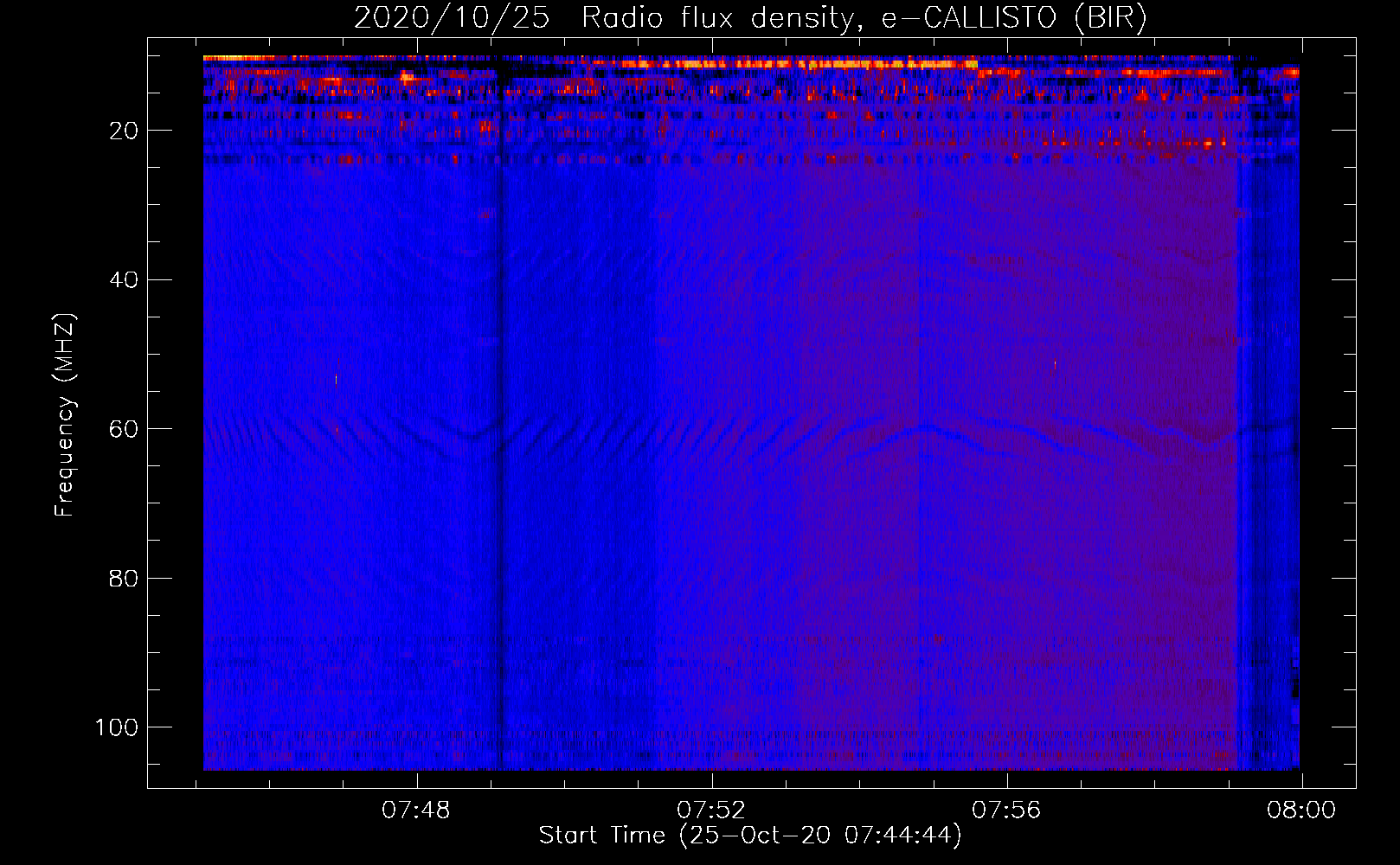Screen dimensions: 1400x865
Task: Click the frequency tick label "40"
Action: tap(124, 280)
